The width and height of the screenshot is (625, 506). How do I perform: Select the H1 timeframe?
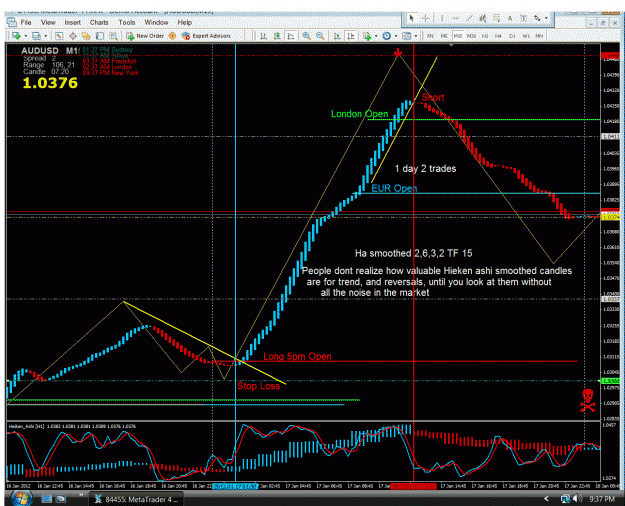click(485, 36)
